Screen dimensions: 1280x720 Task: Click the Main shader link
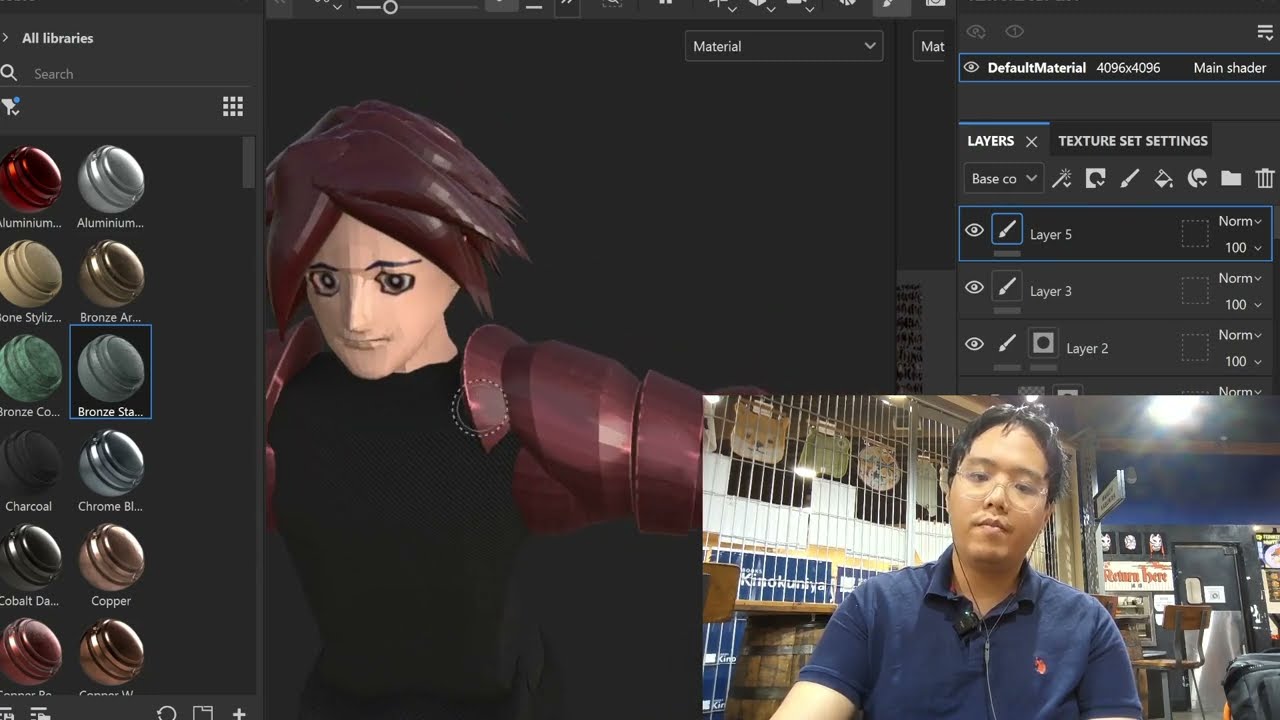click(x=1230, y=68)
